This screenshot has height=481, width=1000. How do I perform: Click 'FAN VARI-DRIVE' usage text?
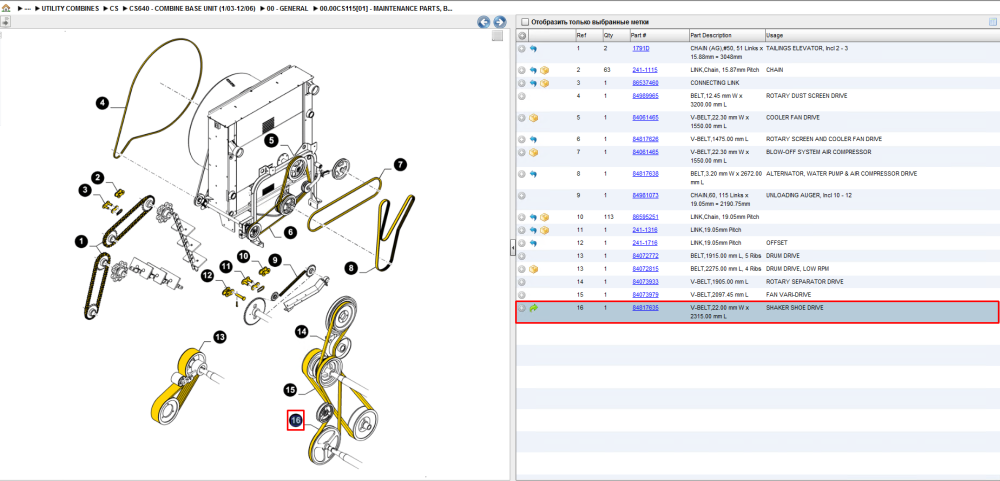pyautogui.click(x=790, y=294)
